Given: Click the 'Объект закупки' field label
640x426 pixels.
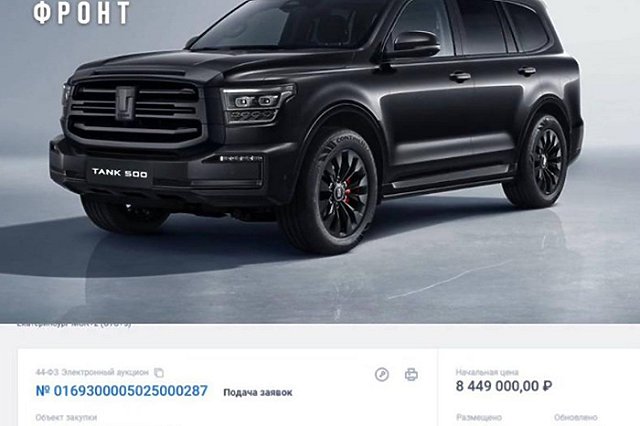Looking at the screenshot, I should click(x=66, y=417).
